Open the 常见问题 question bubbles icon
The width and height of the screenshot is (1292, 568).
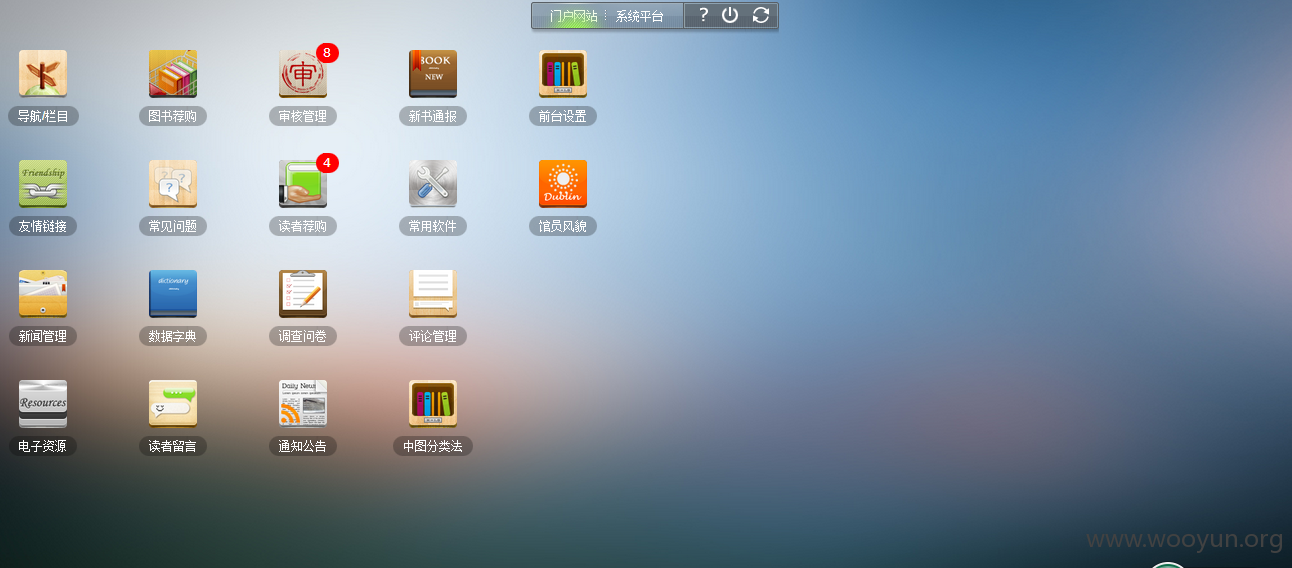(173, 184)
